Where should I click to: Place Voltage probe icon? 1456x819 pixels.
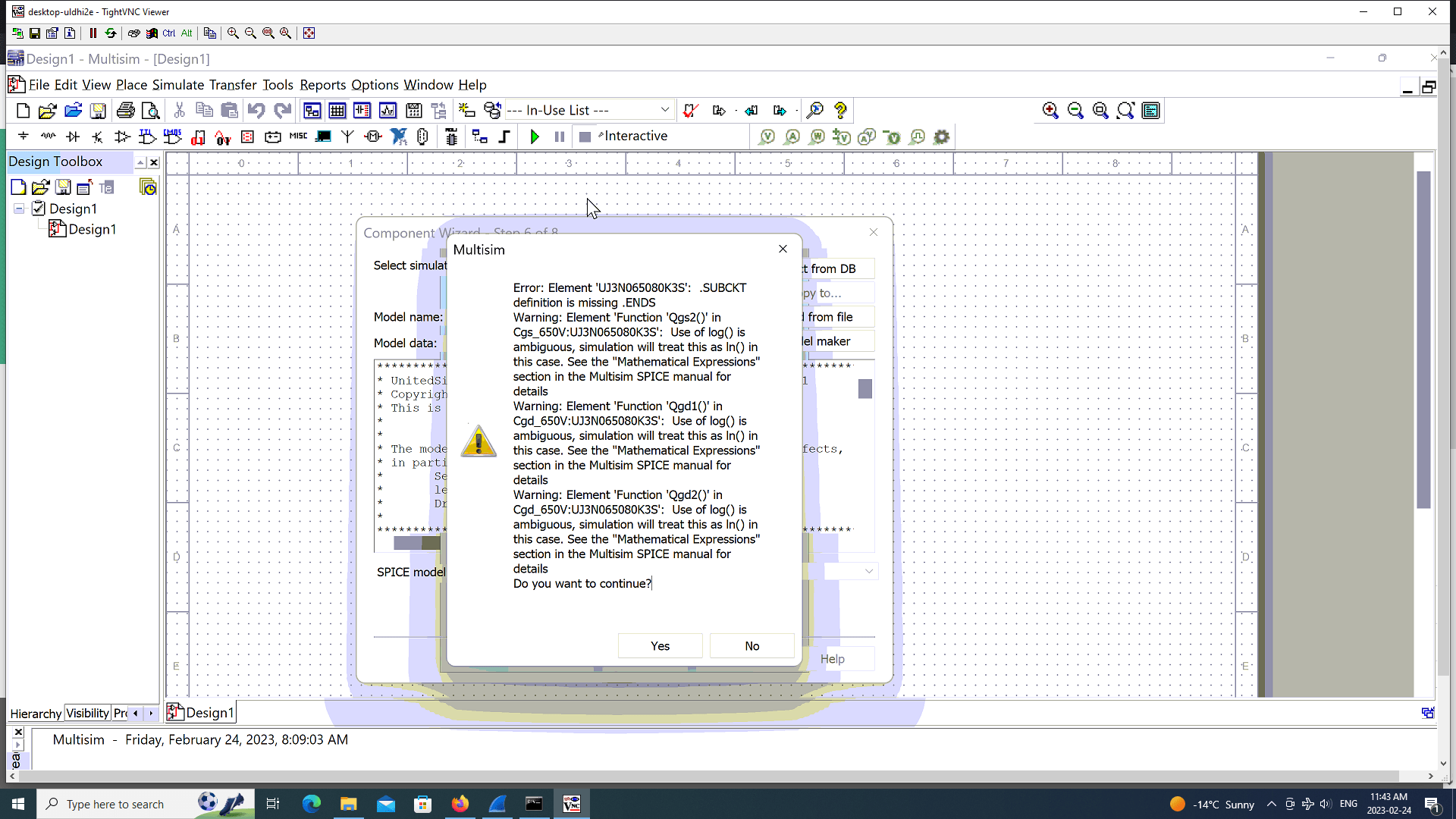point(767,136)
